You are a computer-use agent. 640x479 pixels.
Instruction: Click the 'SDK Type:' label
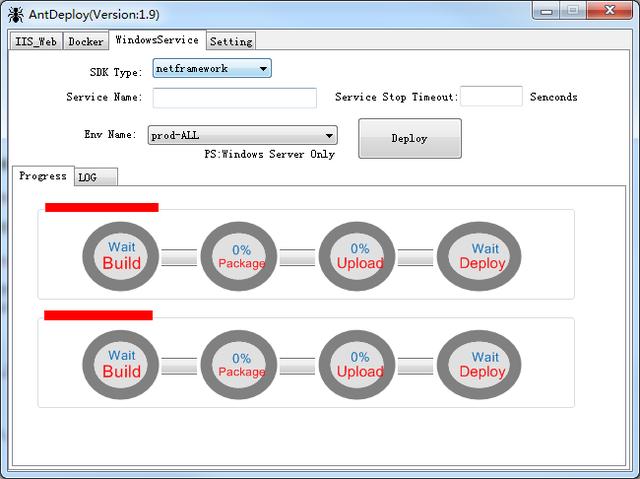[x=116, y=72]
